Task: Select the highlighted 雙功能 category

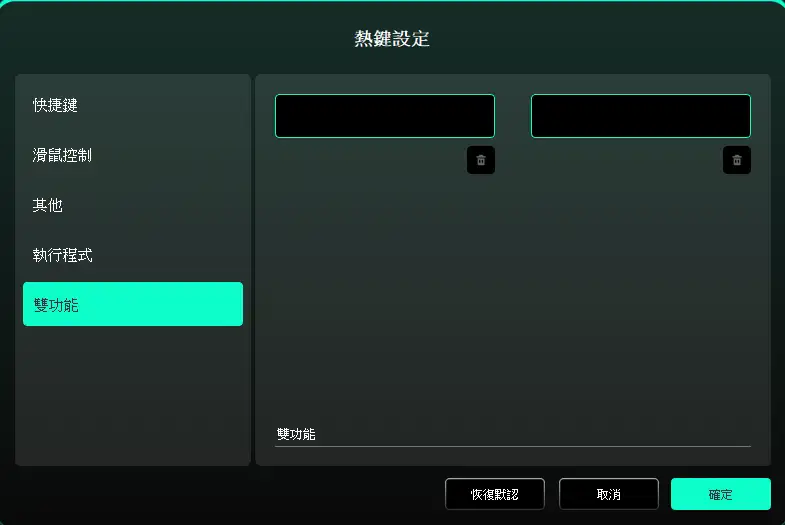Action: tap(133, 304)
